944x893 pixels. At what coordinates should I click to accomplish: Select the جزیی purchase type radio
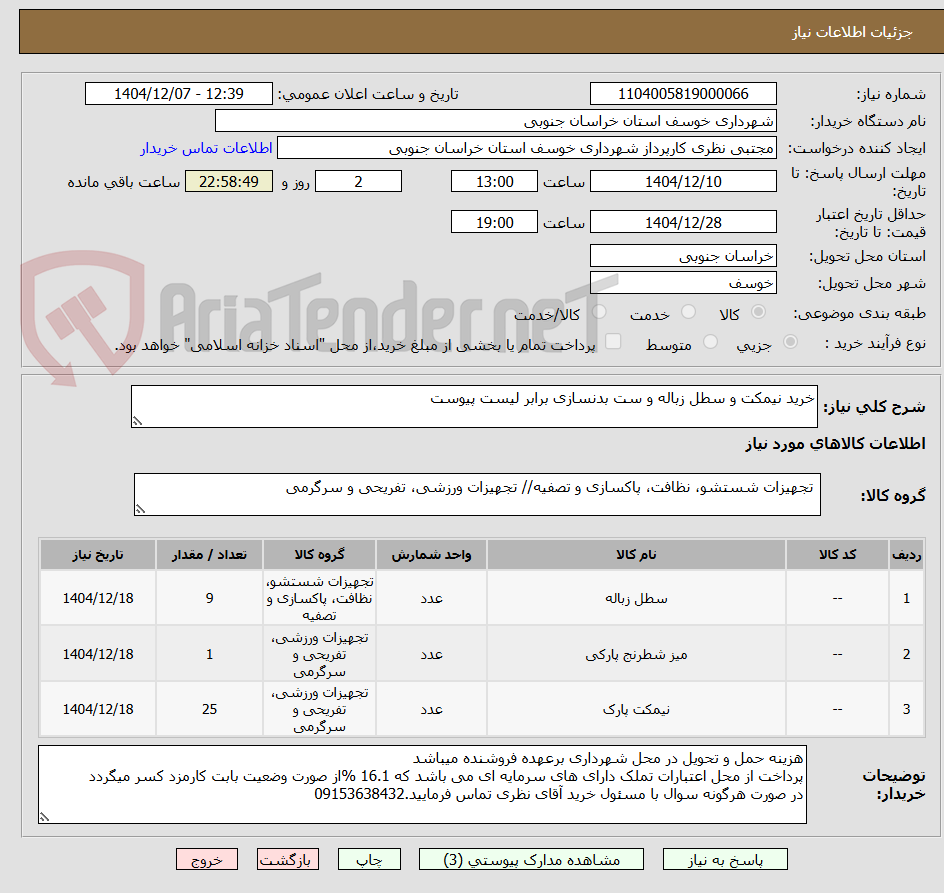tap(790, 342)
